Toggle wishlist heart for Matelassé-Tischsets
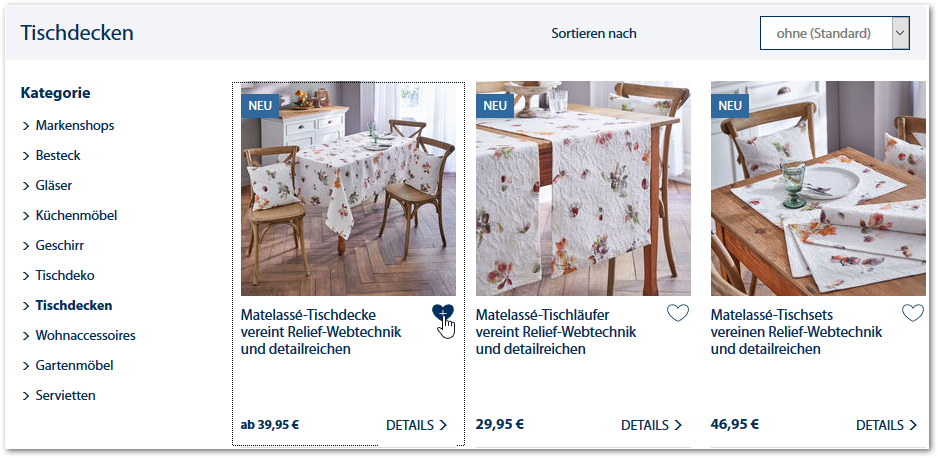 [x=913, y=313]
